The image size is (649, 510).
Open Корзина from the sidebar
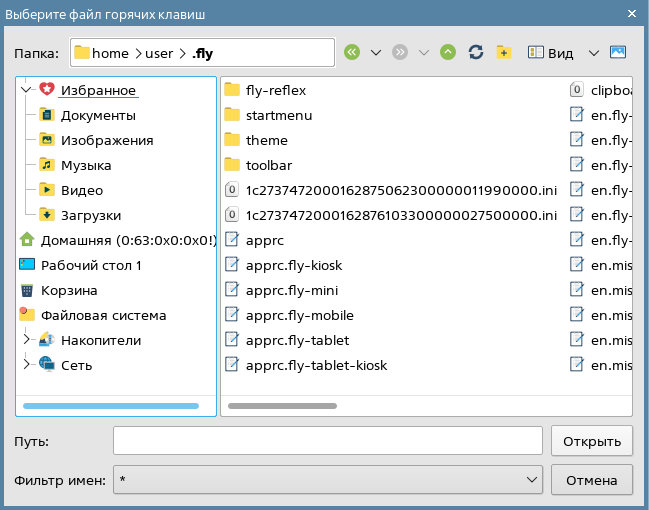coord(68,290)
